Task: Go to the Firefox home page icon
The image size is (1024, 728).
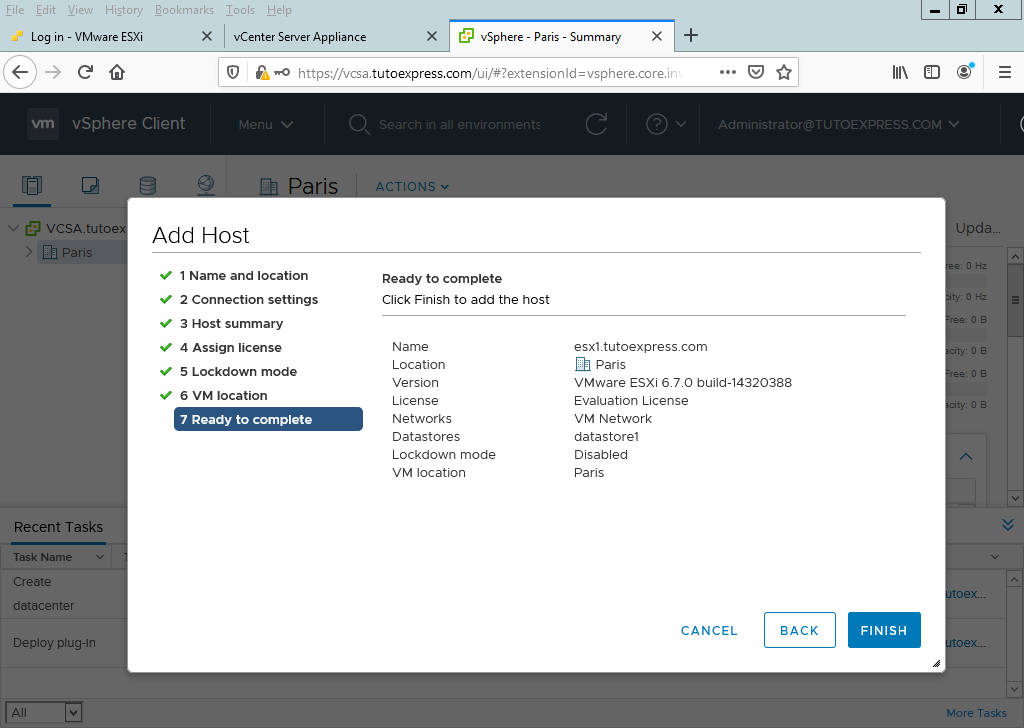Action: pyautogui.click(x=117, y=72)
